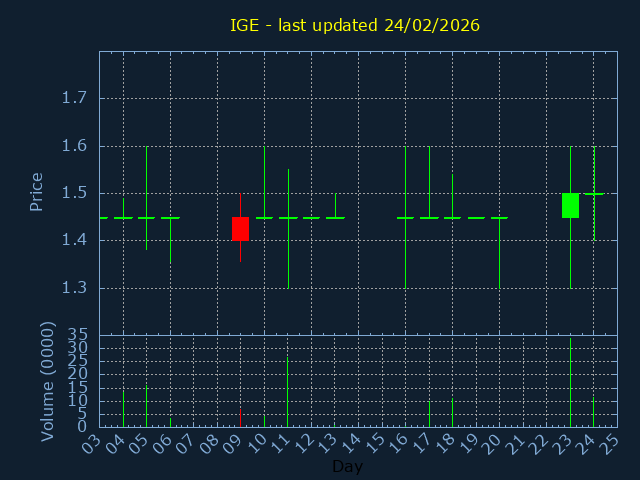
Task: Click the 35 volume tick label
Action: pyautogui.click(x=78, y=334)
